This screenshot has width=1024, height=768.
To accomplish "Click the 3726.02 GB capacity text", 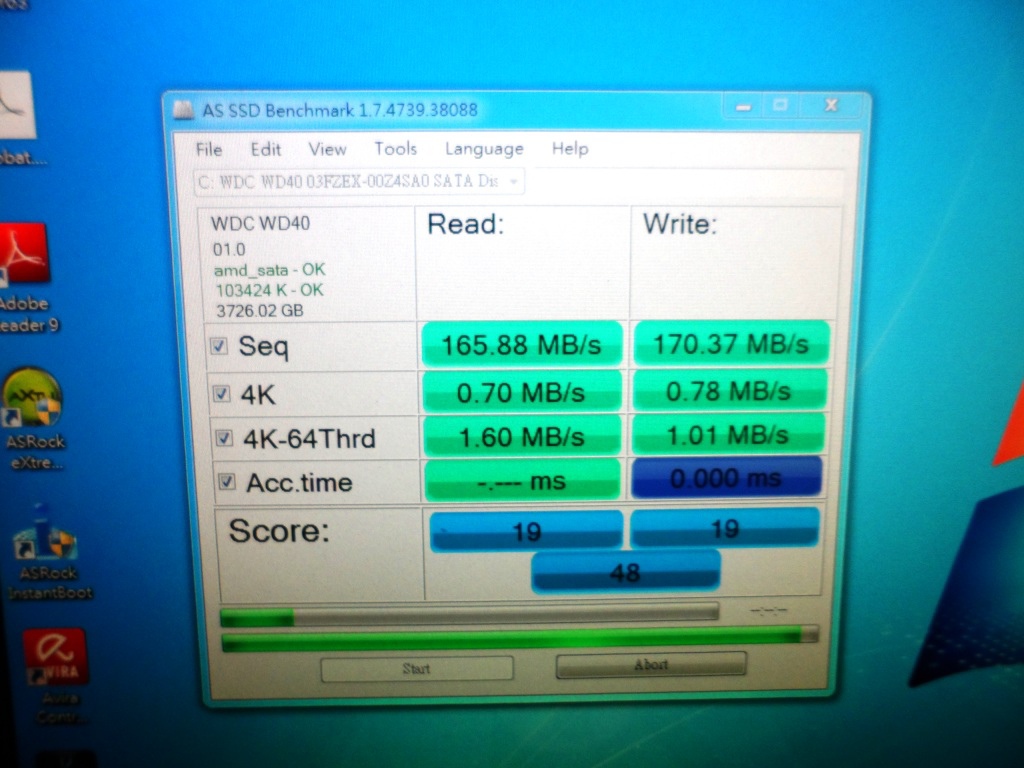I will point(259,310).
